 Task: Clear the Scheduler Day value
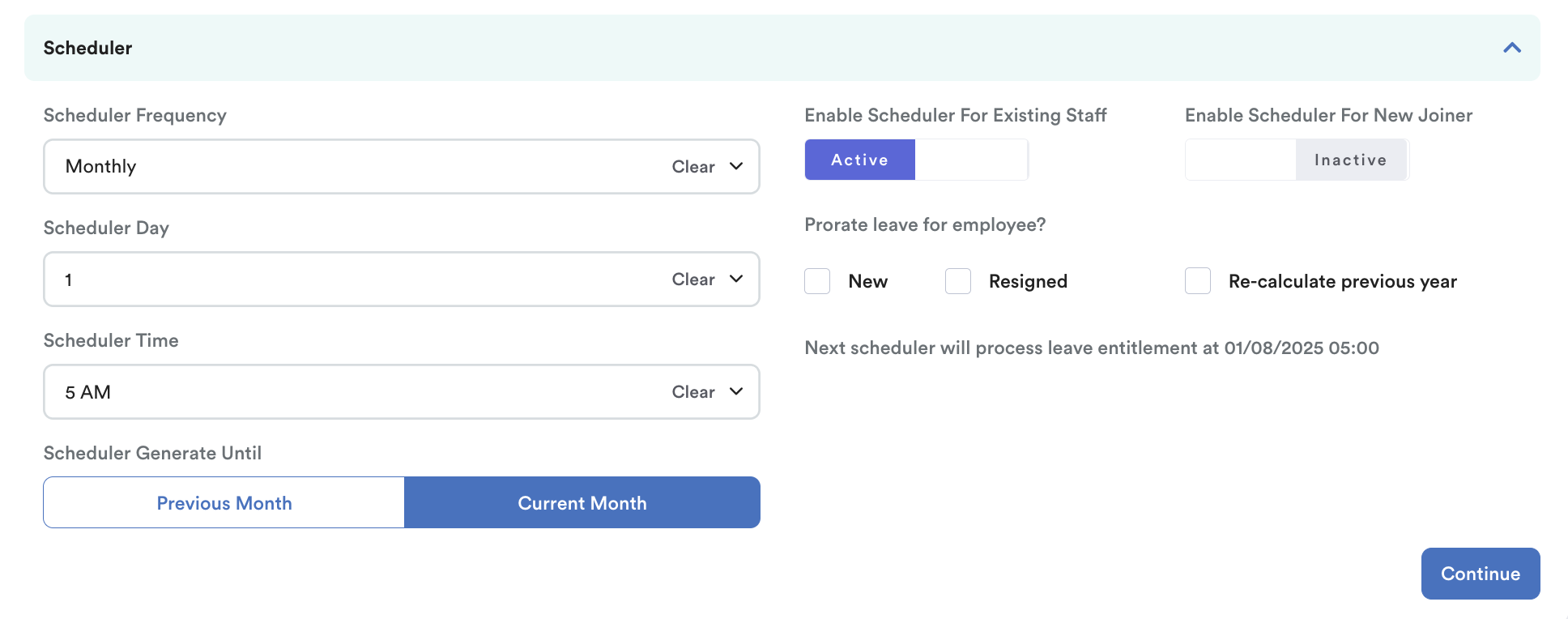692,280
